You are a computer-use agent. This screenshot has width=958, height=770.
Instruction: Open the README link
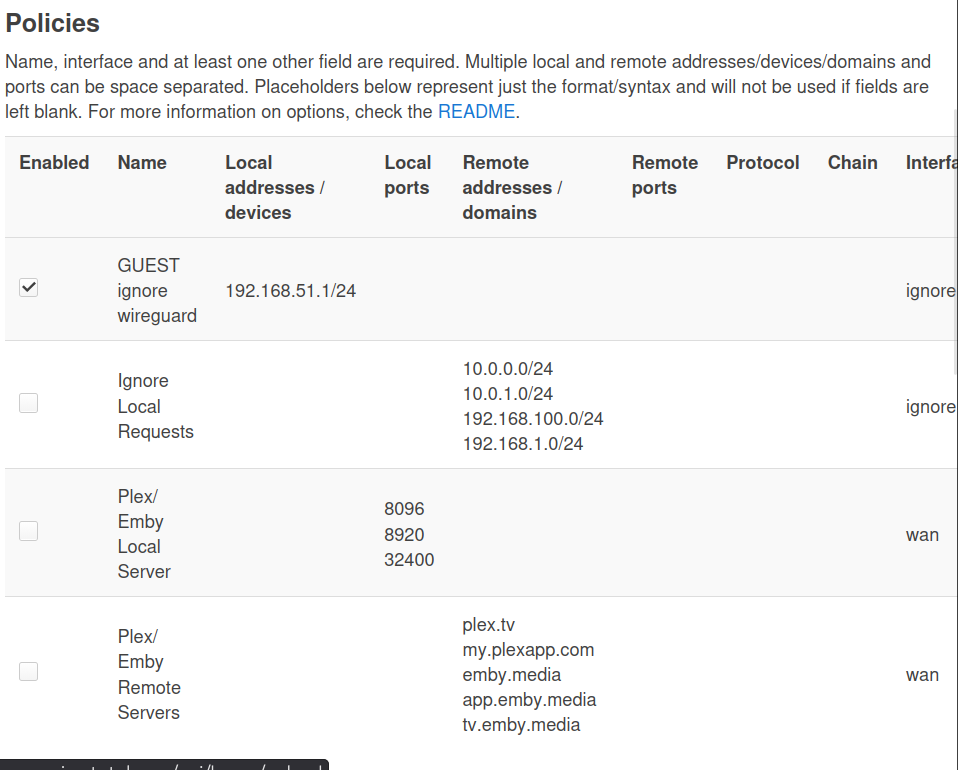click(476, 111)
